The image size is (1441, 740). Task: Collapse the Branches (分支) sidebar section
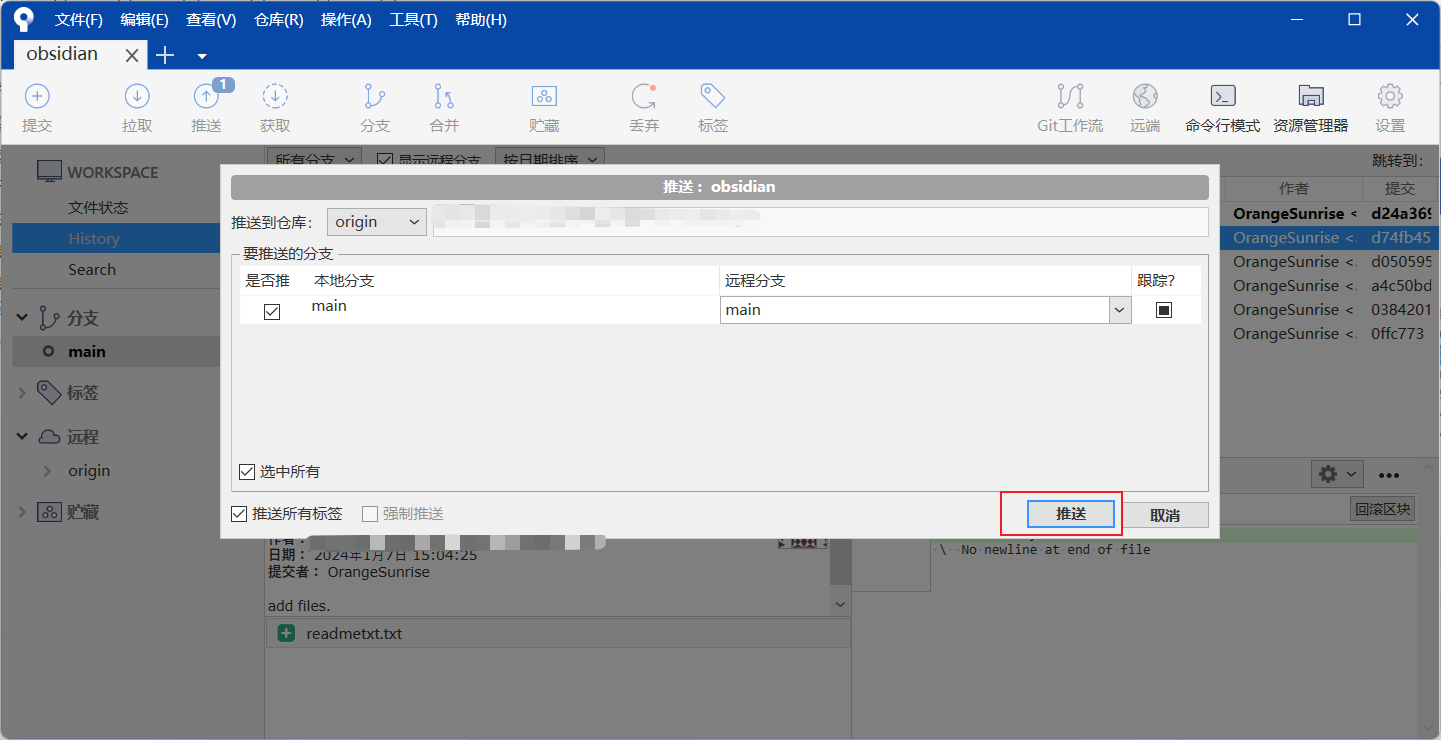point(22,318)
